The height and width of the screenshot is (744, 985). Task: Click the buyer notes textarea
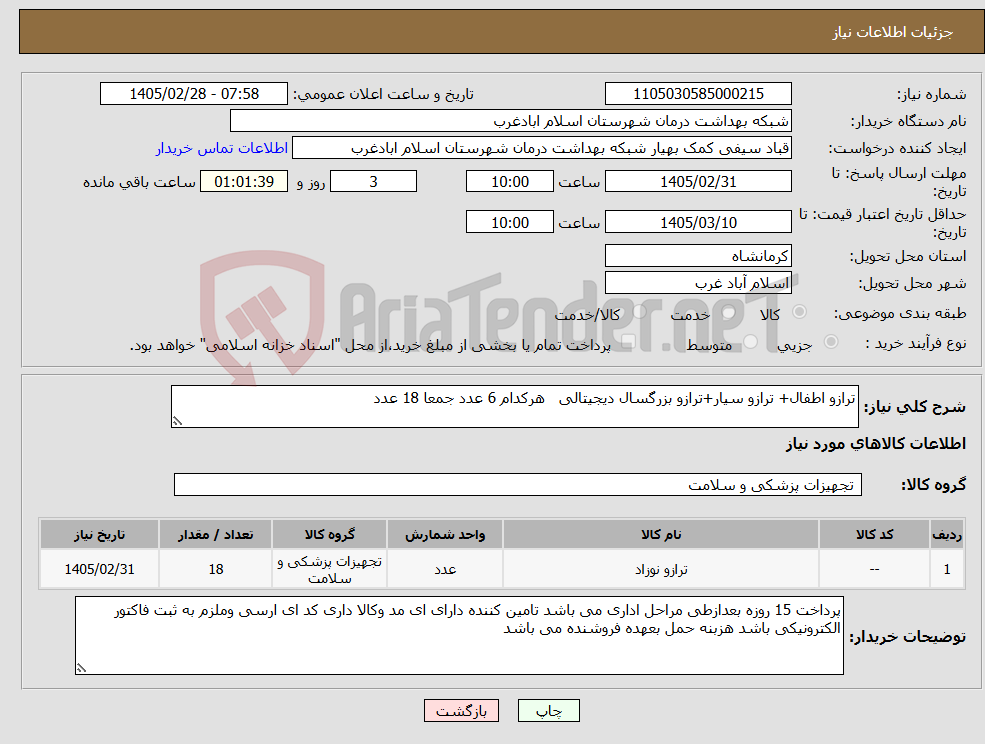pyautogui.click(x=459, y=635)
